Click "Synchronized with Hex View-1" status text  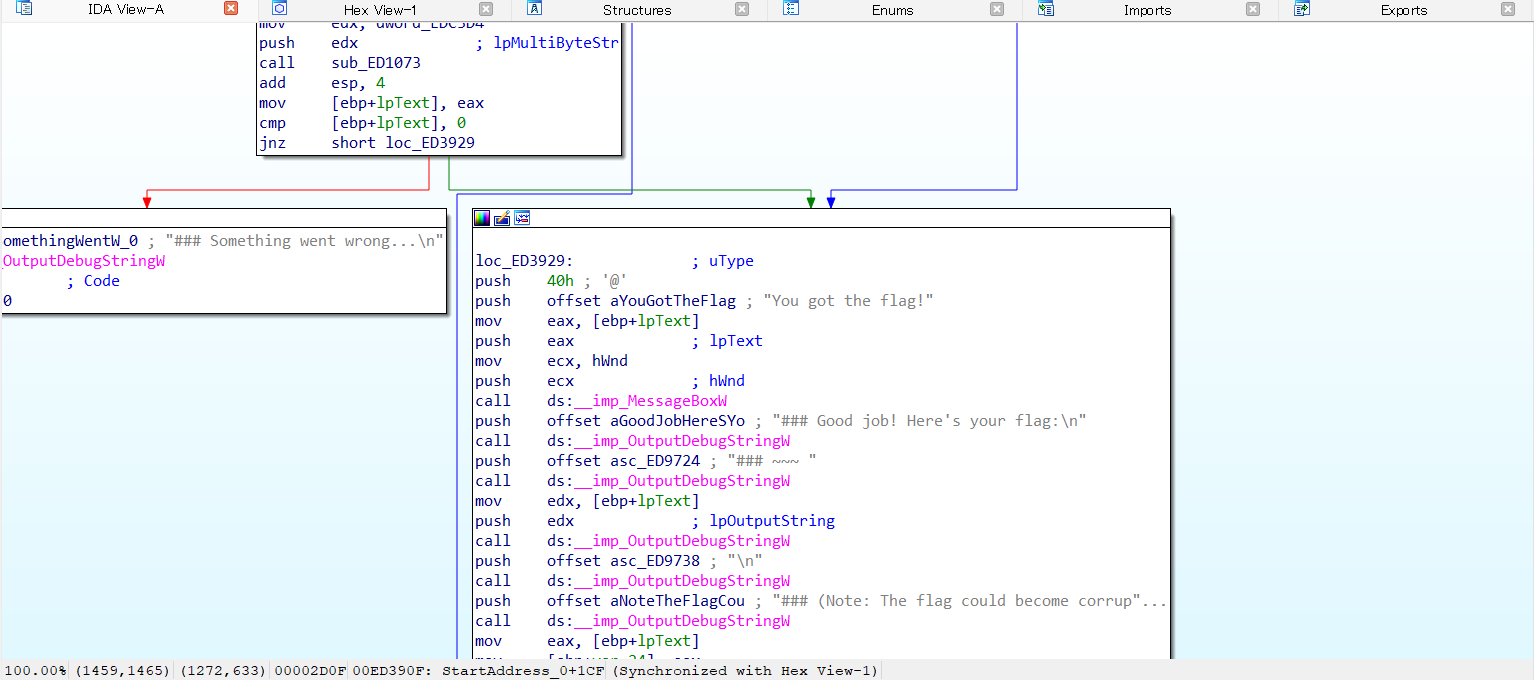[x=744, y=671]
